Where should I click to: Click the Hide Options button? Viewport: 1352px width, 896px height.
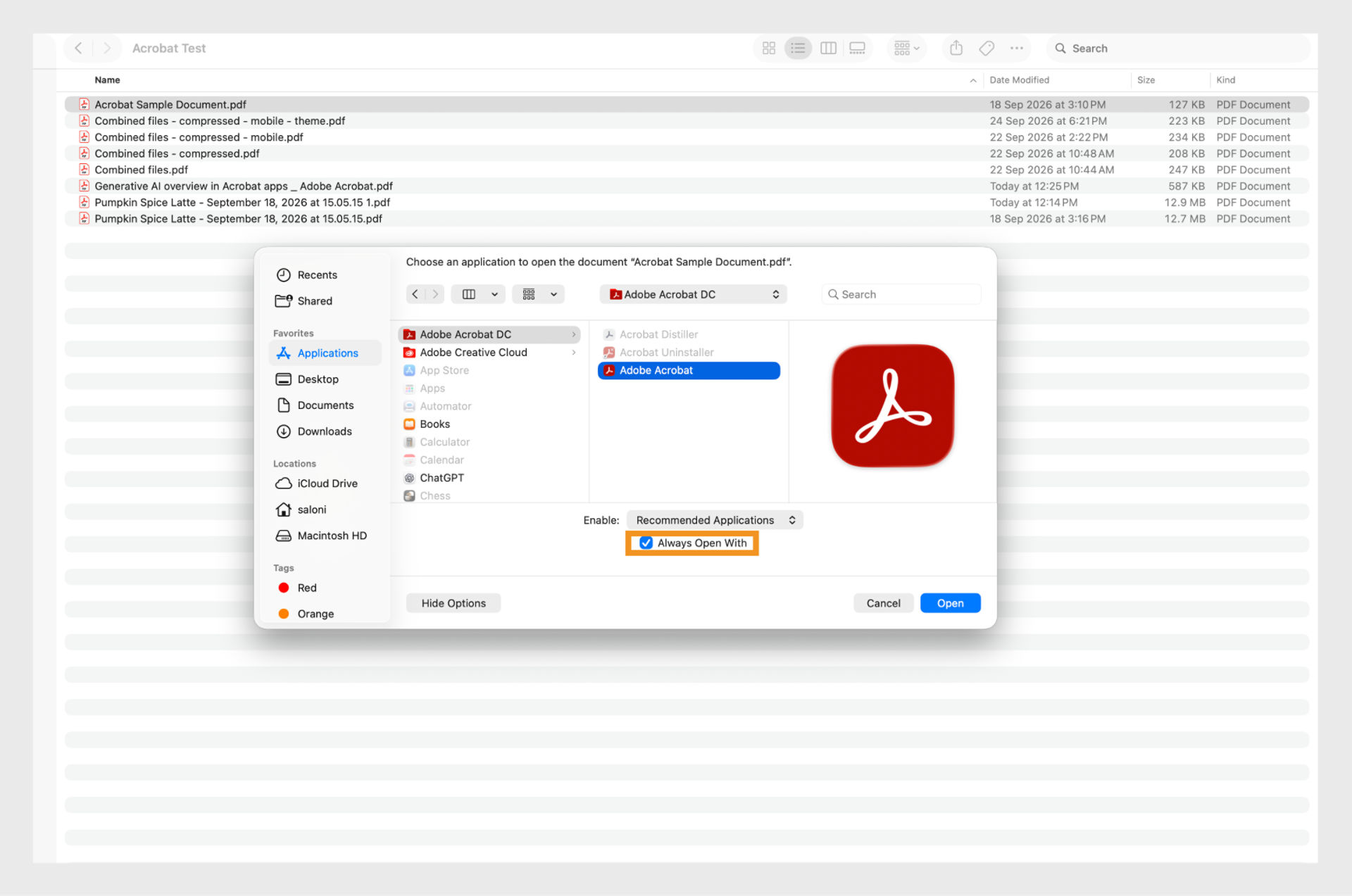(453, 602)
